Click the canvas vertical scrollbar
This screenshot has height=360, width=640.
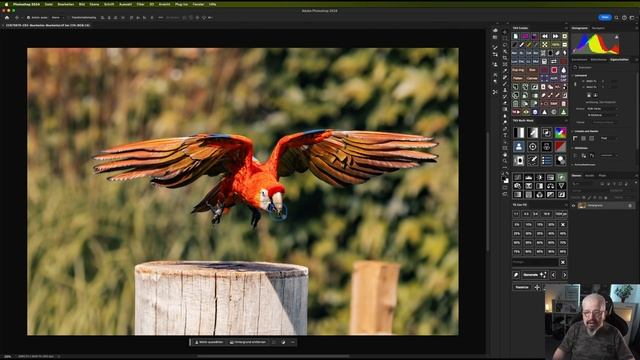coord(487,190)
